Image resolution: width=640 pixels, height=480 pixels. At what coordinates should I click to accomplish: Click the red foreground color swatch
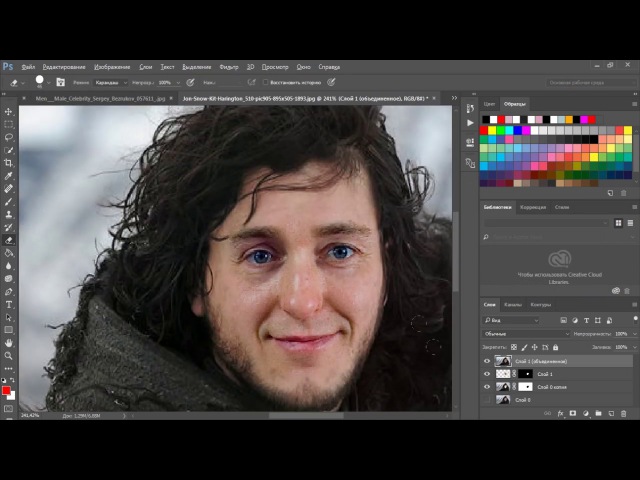click(x=6, y=391)
